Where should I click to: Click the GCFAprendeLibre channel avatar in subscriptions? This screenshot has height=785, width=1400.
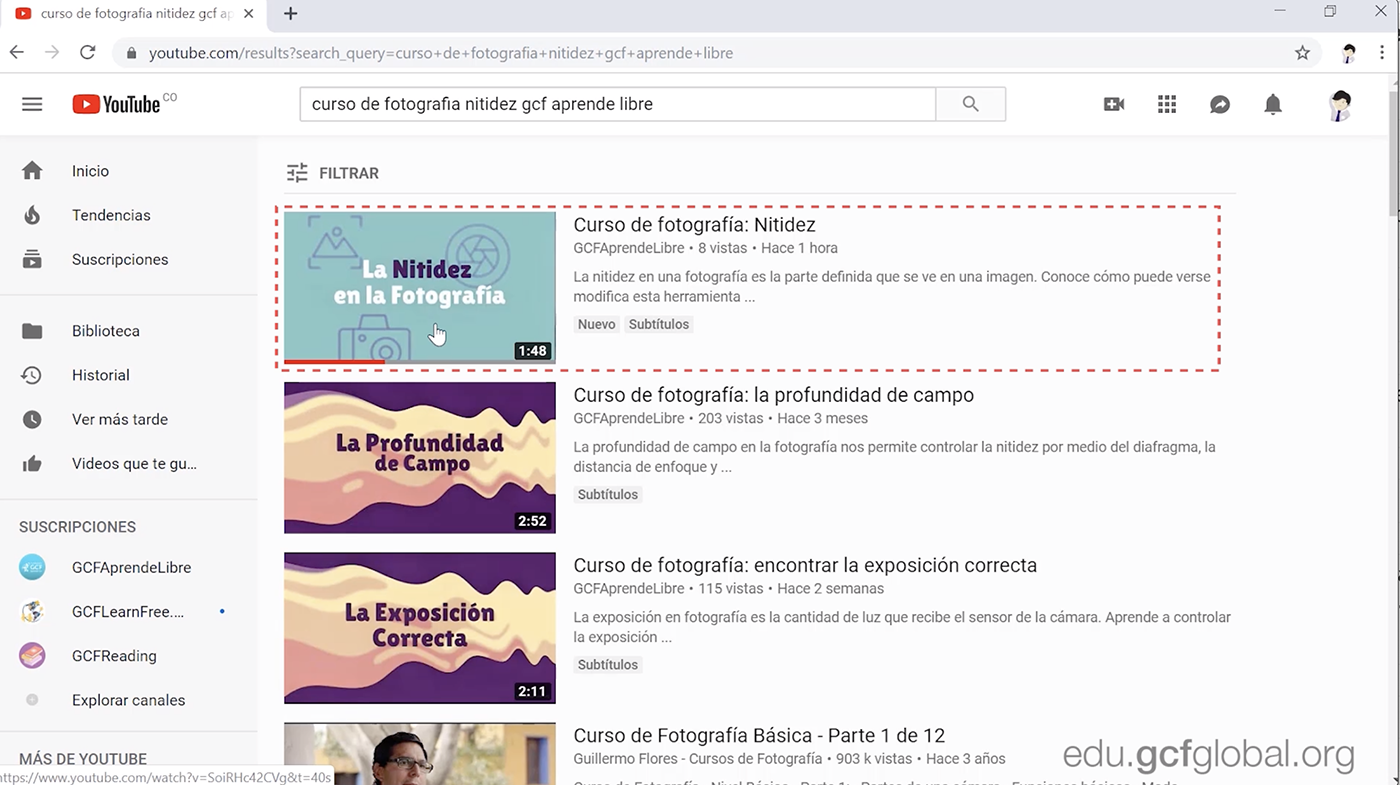(32, 567)
